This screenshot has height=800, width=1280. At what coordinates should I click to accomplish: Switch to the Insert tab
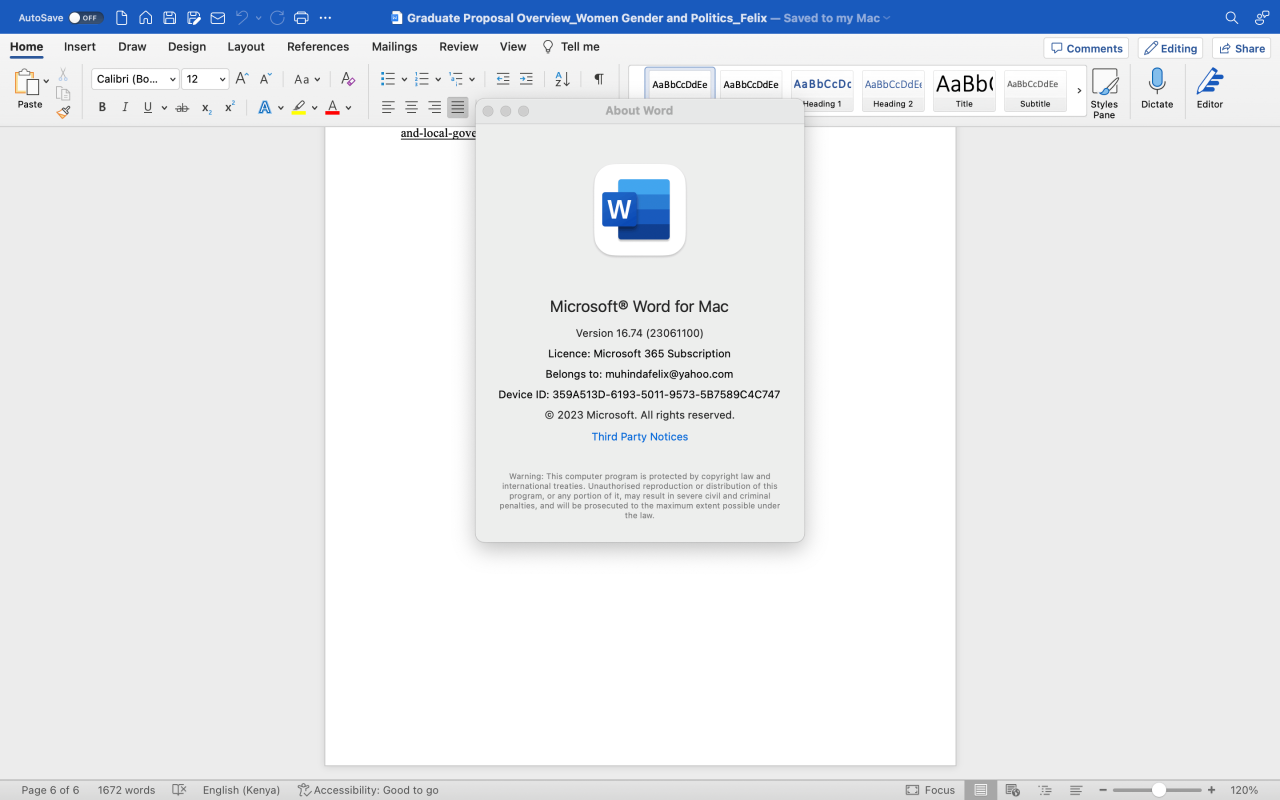coord(80,47)
